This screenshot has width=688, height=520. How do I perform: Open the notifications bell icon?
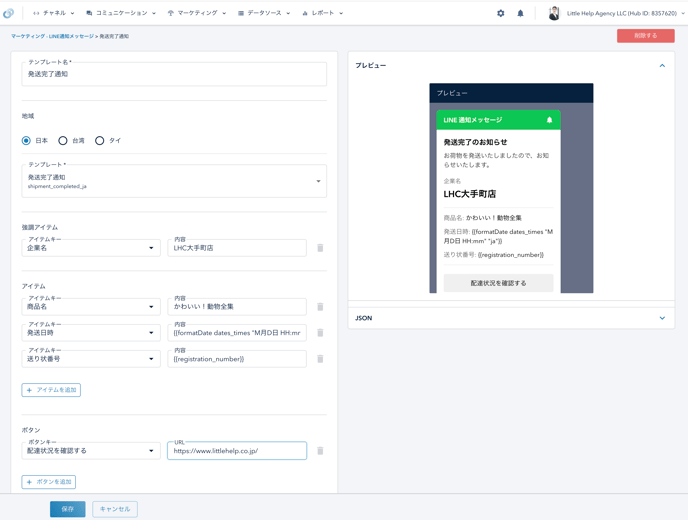(520, 14)
